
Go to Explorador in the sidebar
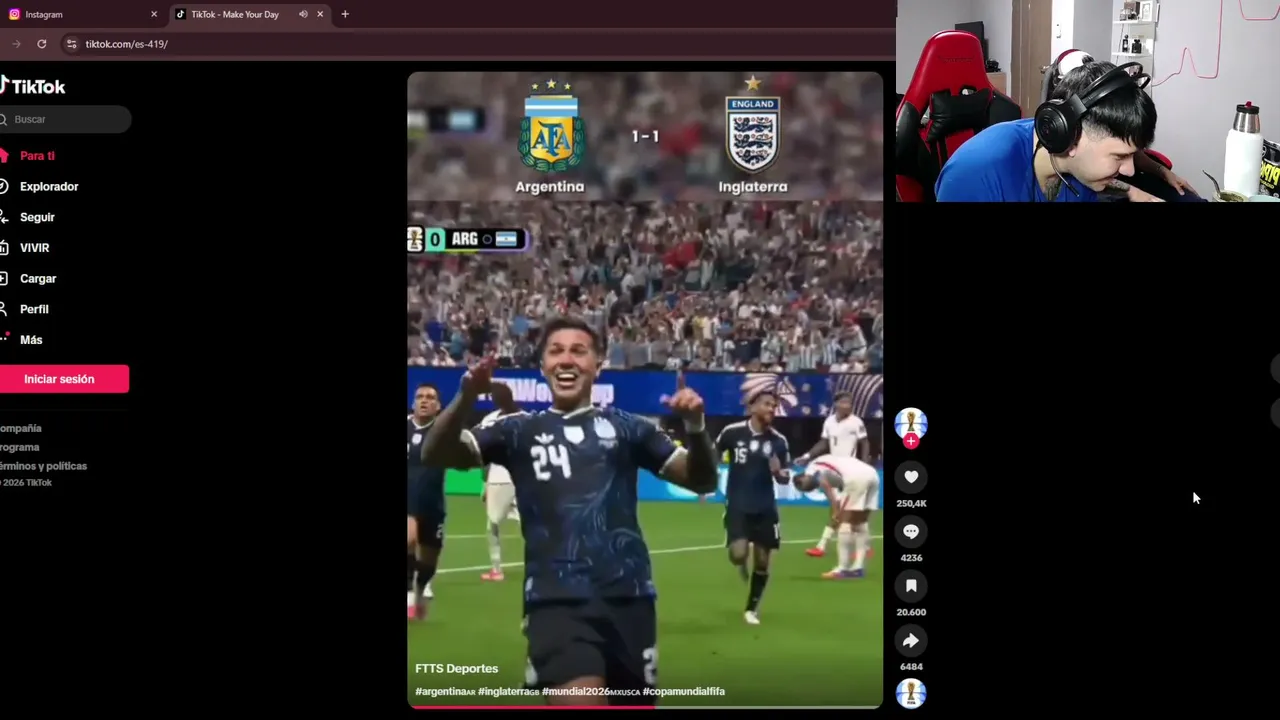coord(49,187)
